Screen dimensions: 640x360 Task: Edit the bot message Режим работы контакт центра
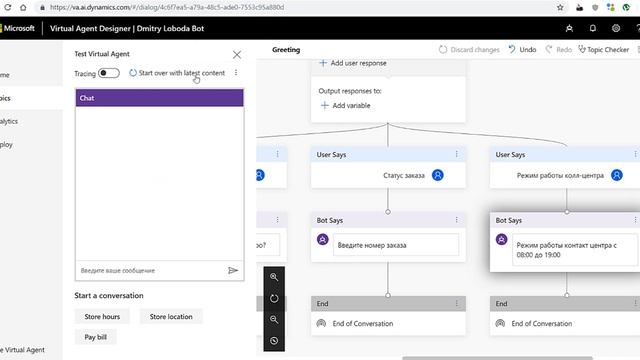point(574,250)
